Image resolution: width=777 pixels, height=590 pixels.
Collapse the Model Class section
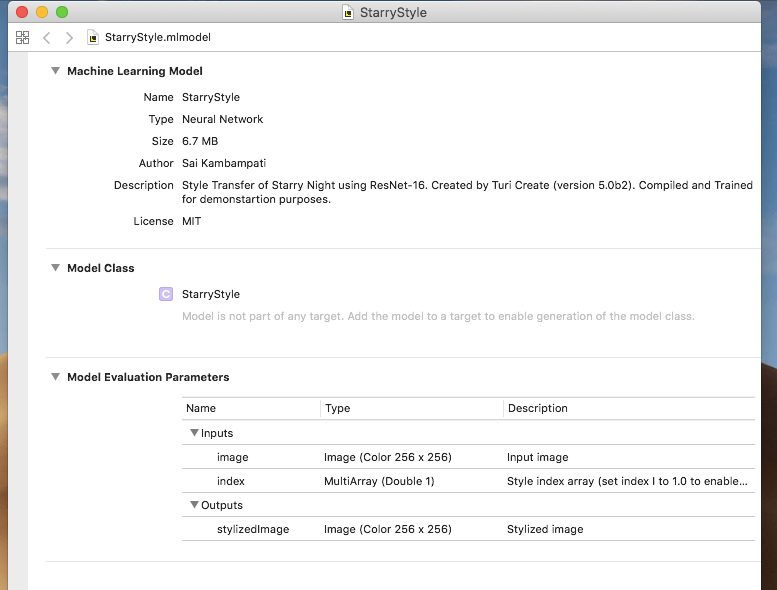(54, 268)
